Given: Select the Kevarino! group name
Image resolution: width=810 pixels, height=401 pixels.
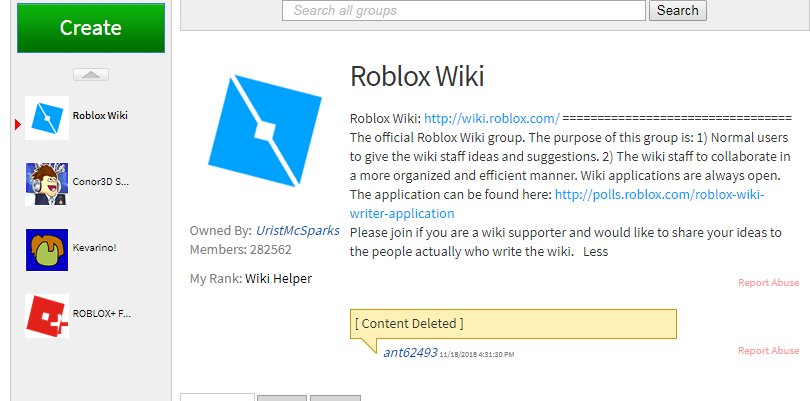Looking at the screenshot, I should 95,248.
